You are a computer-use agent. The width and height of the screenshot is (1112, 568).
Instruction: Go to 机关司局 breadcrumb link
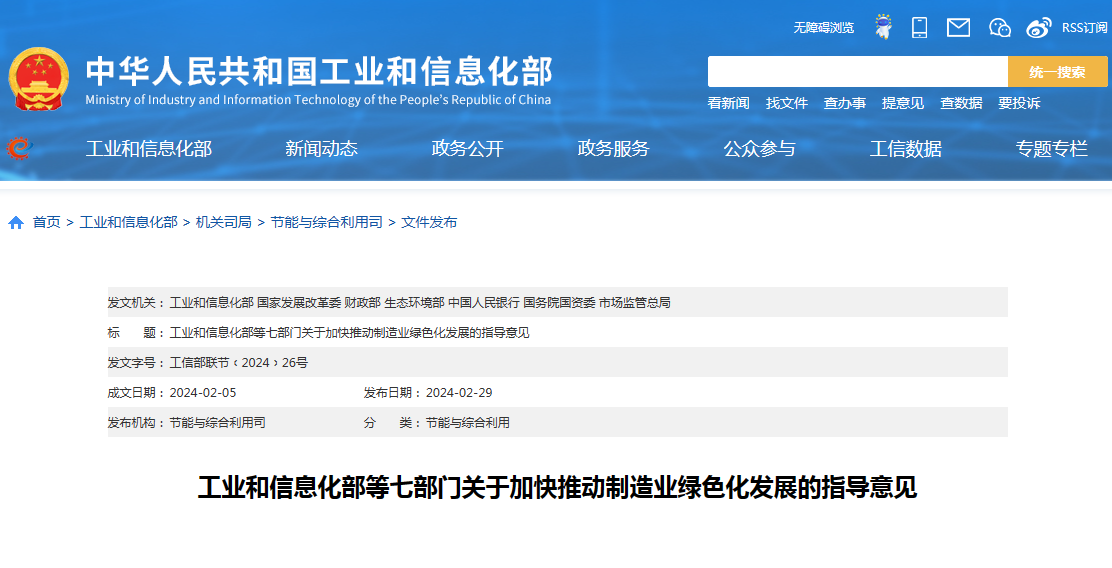[223, 223]
